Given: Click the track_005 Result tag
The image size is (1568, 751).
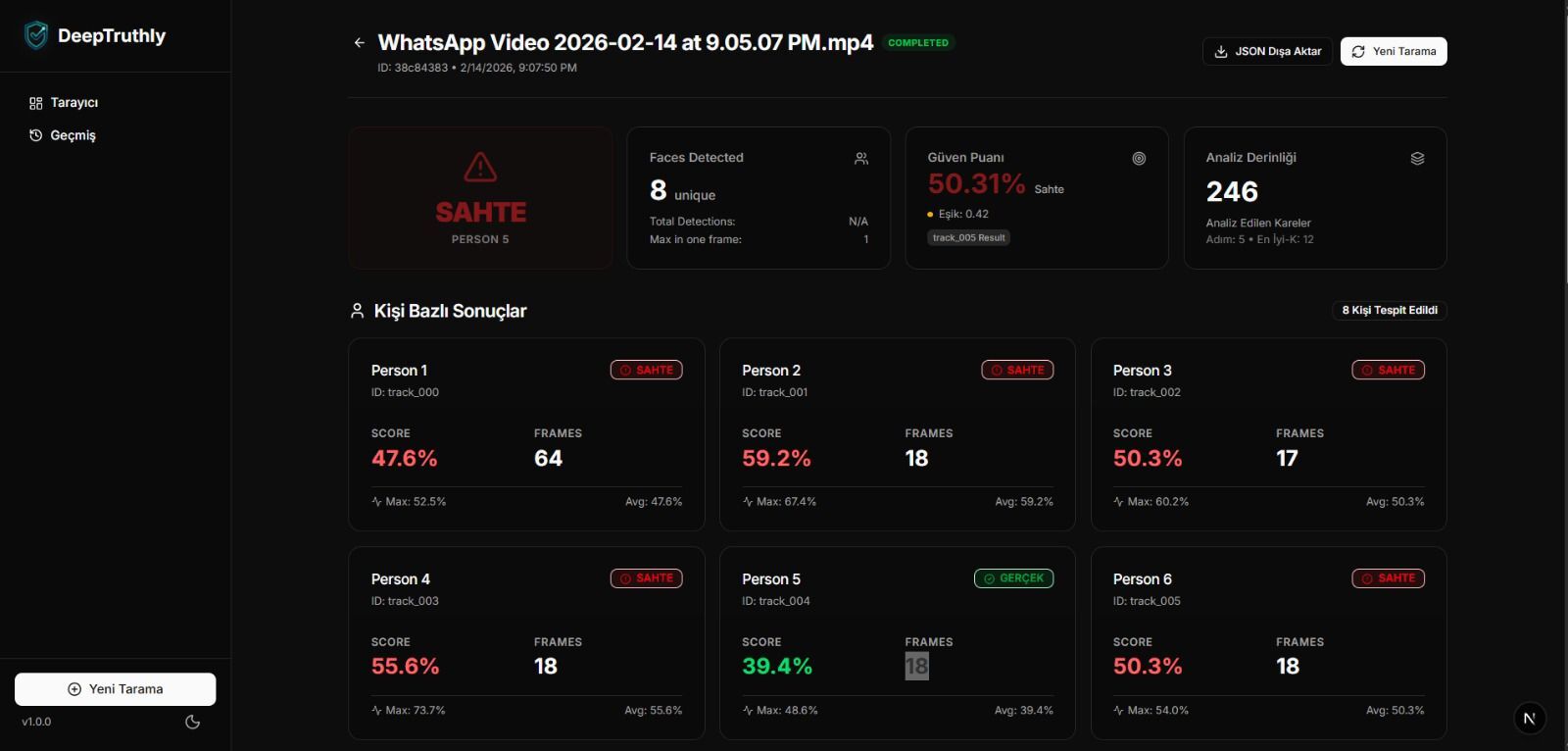Looking at the screenshot, I should pos(968,238).
